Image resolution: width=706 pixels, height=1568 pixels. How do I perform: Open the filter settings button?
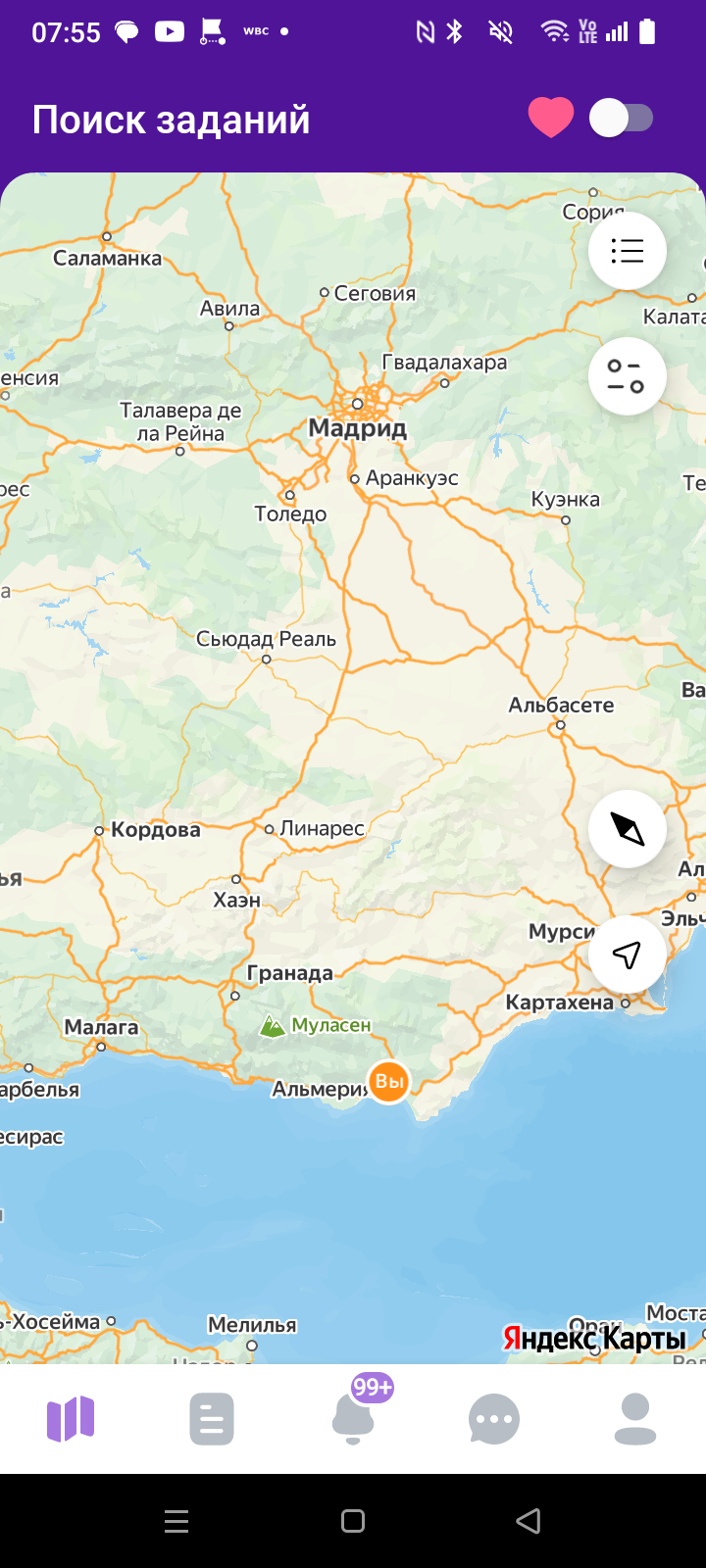coord(628,376)
